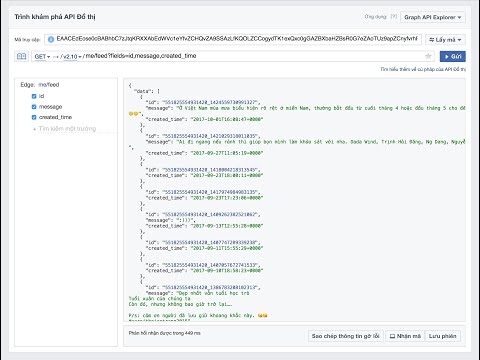Click the Gửi submit button
This screenshot has width=480, height=360.
tap(453, 56)
